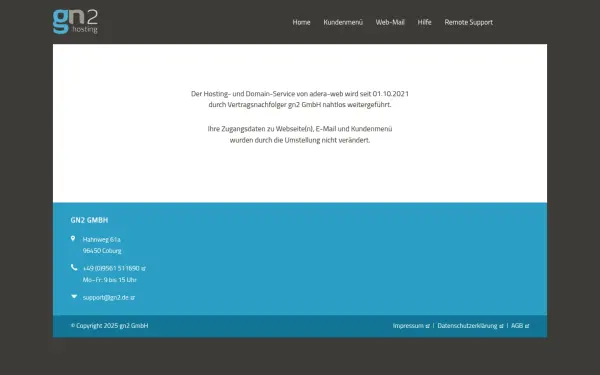Click the Copyright 2025 gn2 GmbH text
Screen dimensions: 600x375
click(109, 326)
